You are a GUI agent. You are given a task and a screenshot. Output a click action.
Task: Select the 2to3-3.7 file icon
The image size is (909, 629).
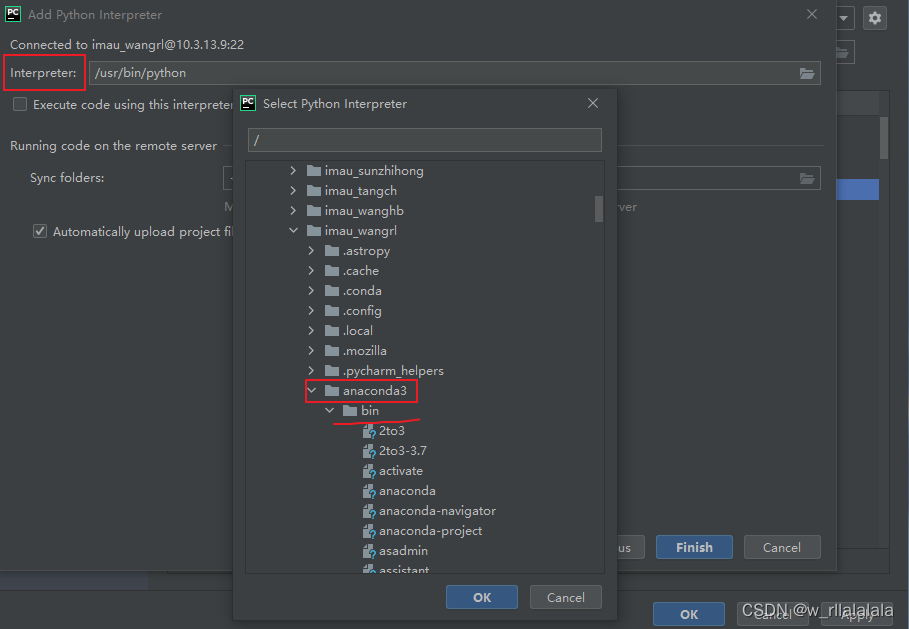tap(369, 451)
